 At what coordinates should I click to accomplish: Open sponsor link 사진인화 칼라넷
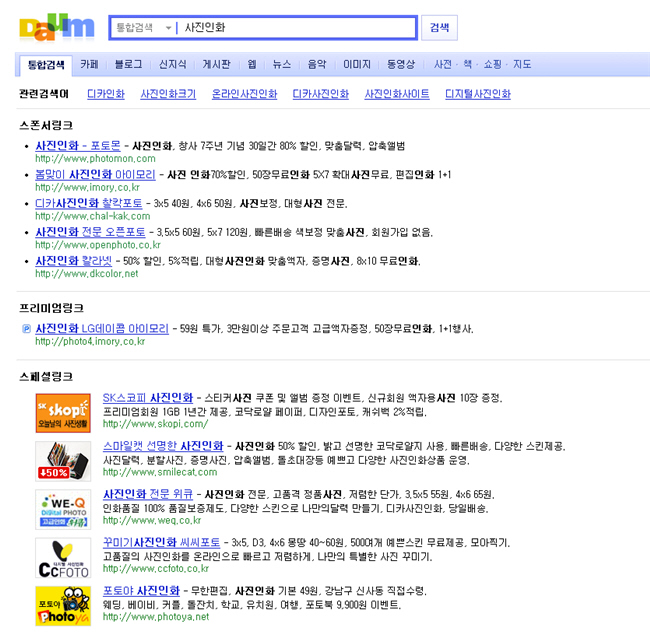pos(73,261)
